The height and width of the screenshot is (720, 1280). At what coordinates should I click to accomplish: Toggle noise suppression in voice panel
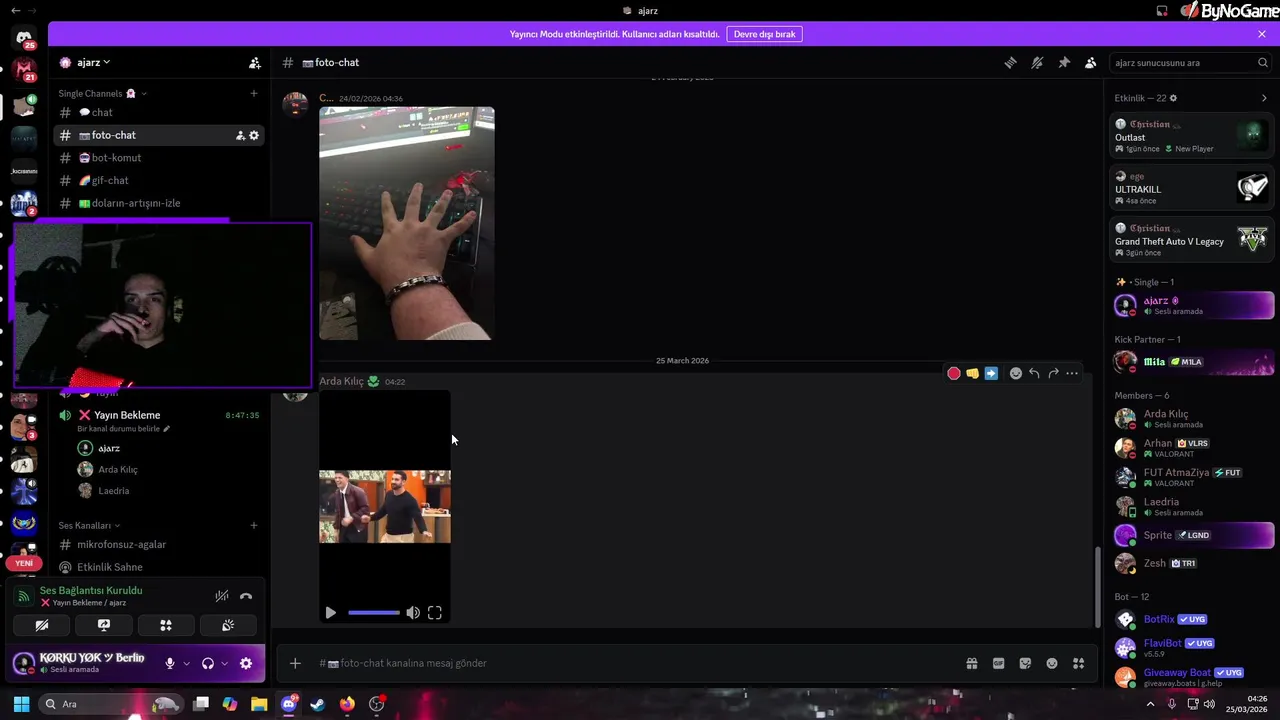tap(222, 596)
